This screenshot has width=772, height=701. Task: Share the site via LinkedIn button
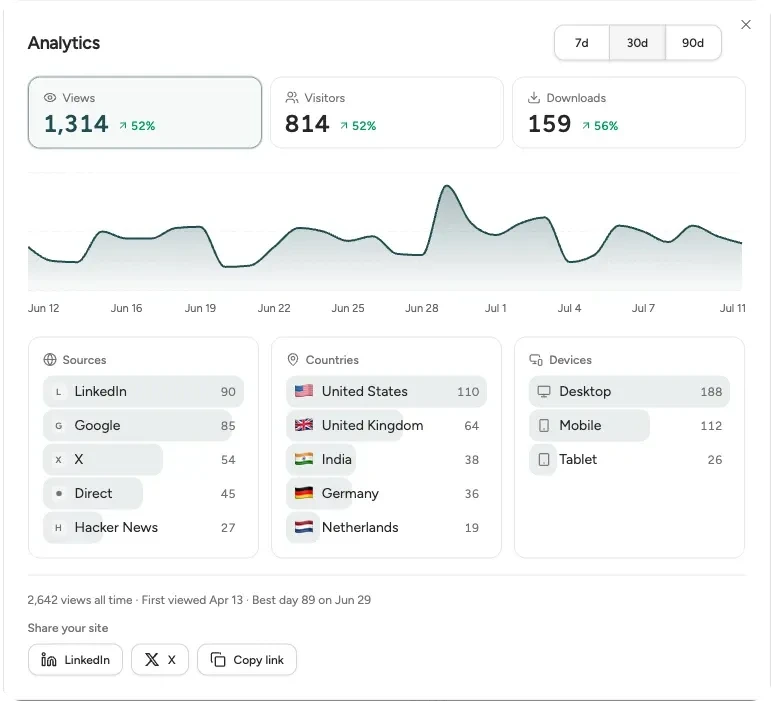coord(75,660)
